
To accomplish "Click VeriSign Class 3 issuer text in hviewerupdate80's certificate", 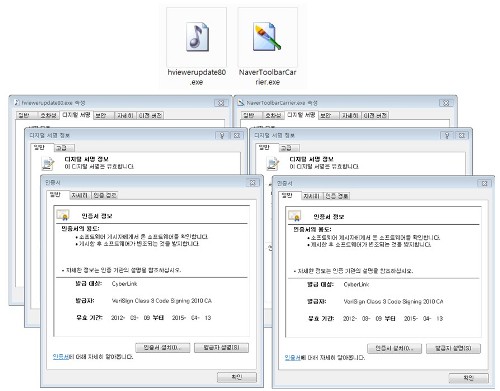I will tap(162, 301).
